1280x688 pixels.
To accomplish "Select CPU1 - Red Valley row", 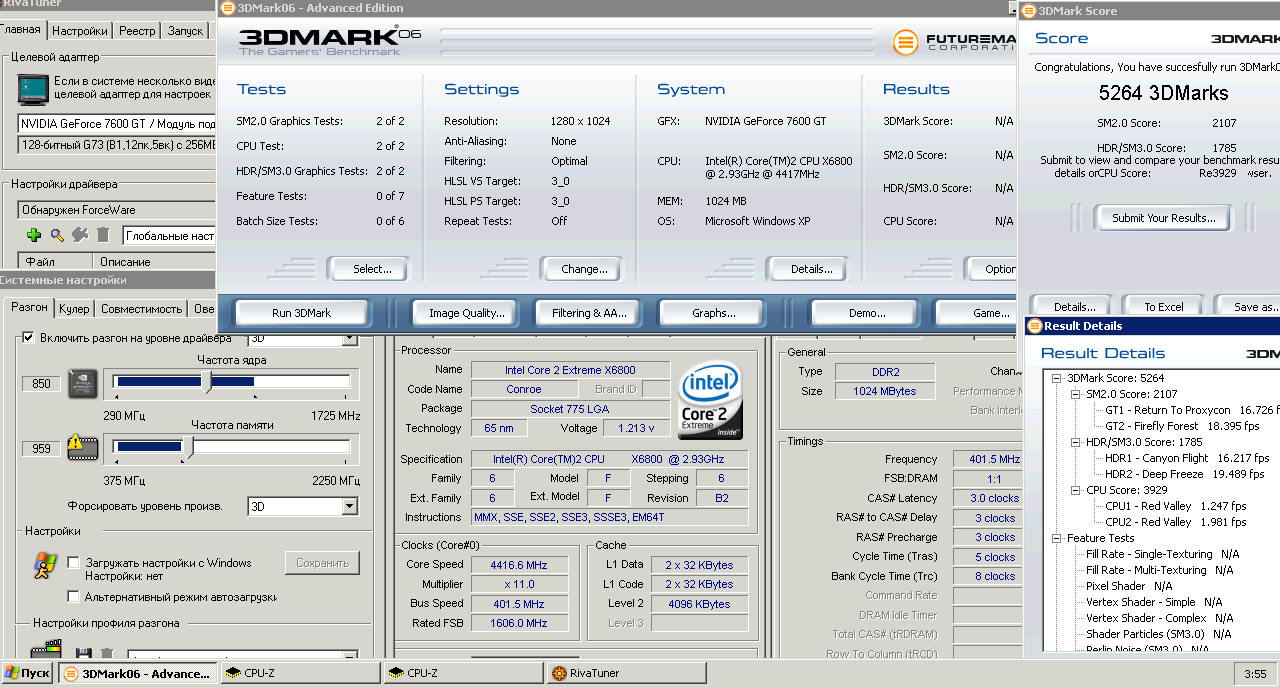I will (1175, 506).
